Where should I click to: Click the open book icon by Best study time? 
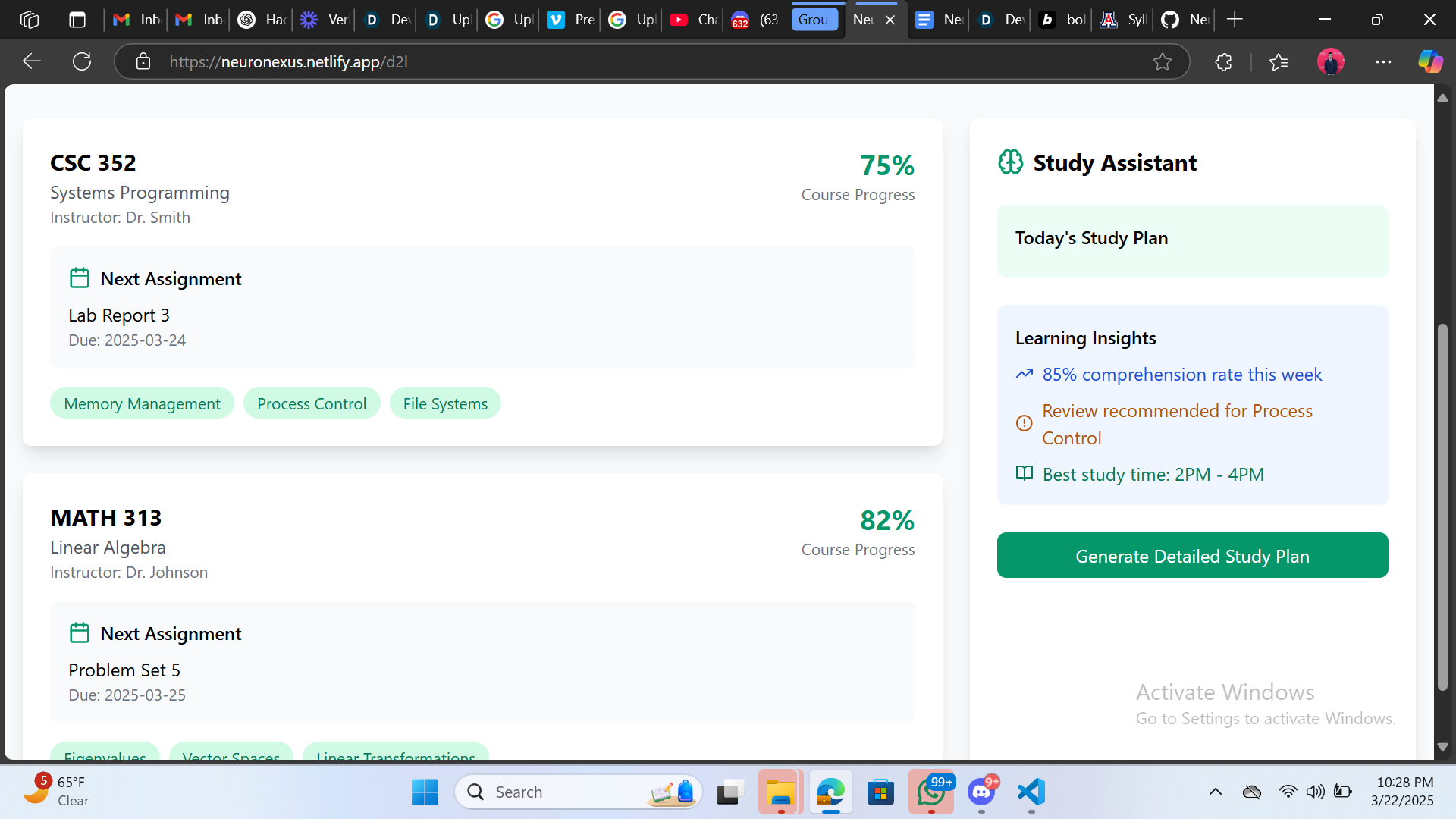(1025, 474)
